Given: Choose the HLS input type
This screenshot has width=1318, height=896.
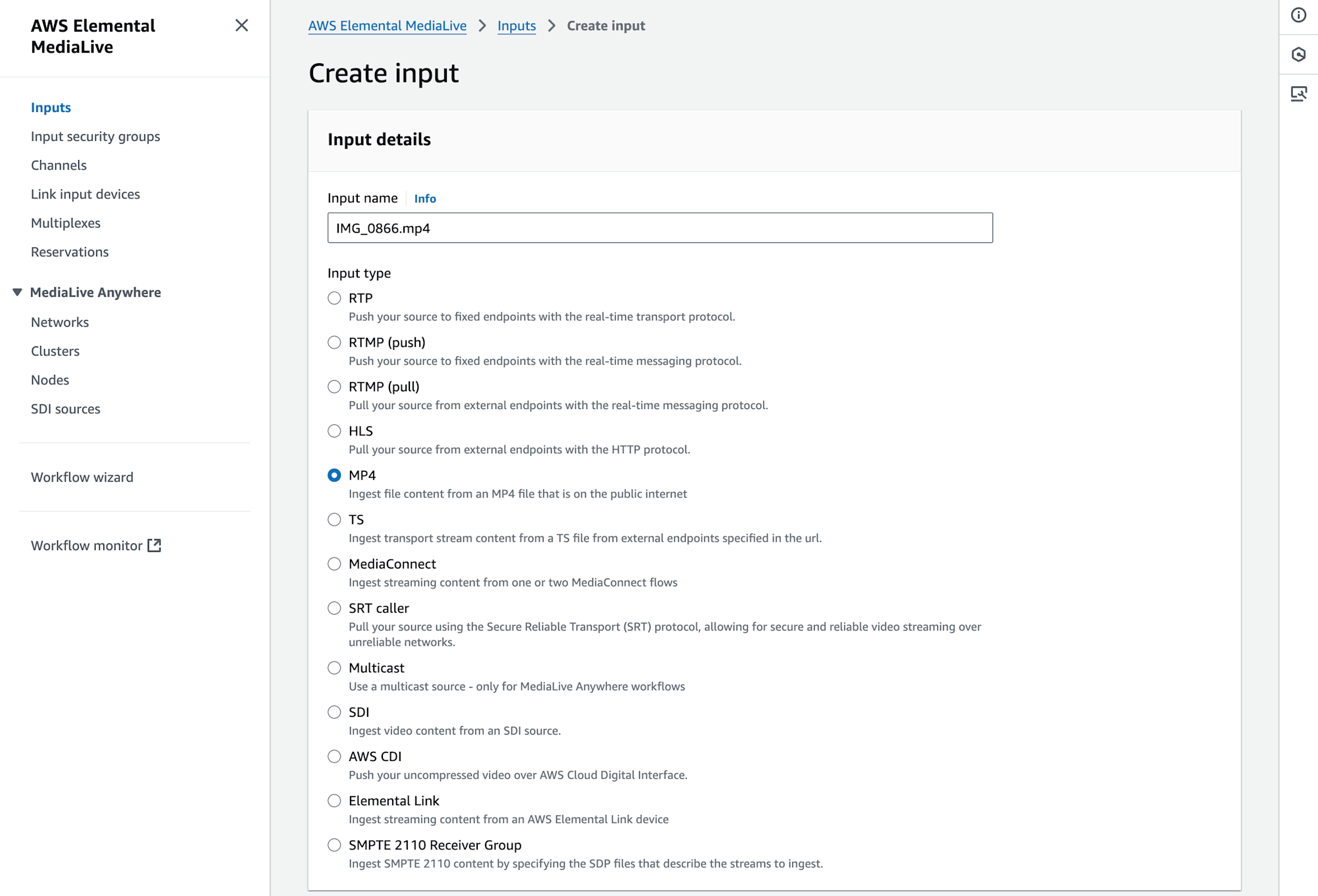Looking at the screenshot, I should [x=334, y=431].
